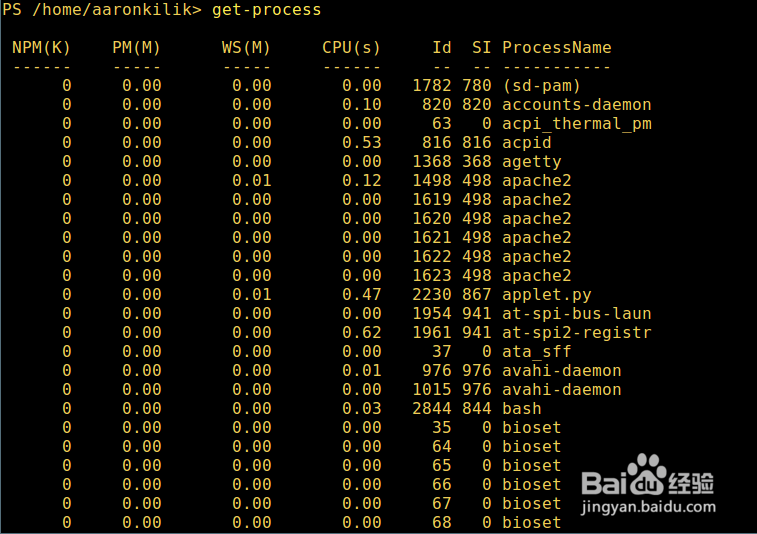
Task: Select the (sd-pam) process name
Action: tap(542, 86)
